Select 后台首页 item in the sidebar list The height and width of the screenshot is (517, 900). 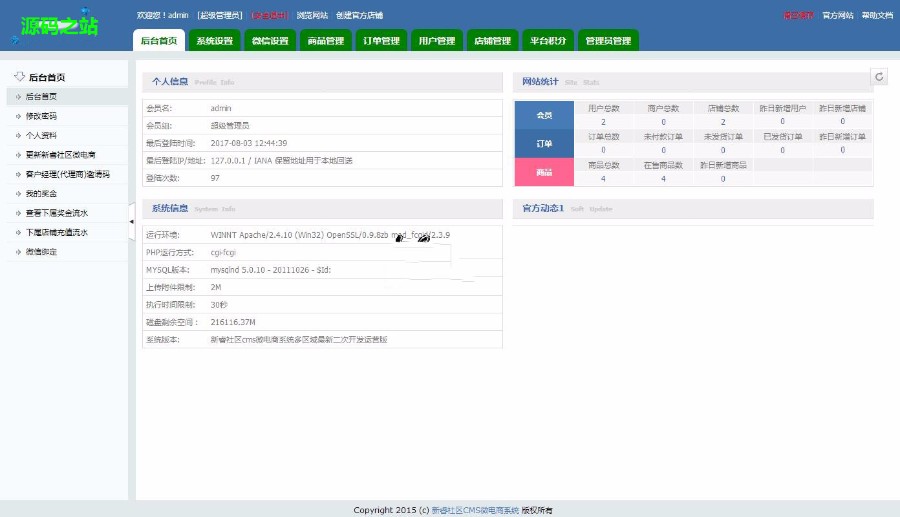coord(41,96)
